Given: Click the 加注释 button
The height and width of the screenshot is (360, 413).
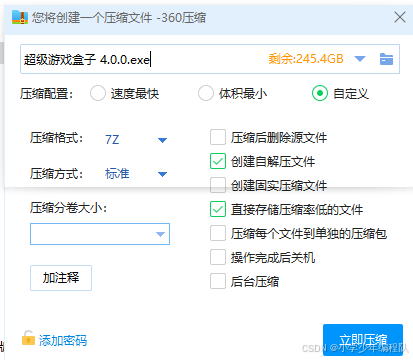Looking at the screenshot, I should click(x=61, y=278).
